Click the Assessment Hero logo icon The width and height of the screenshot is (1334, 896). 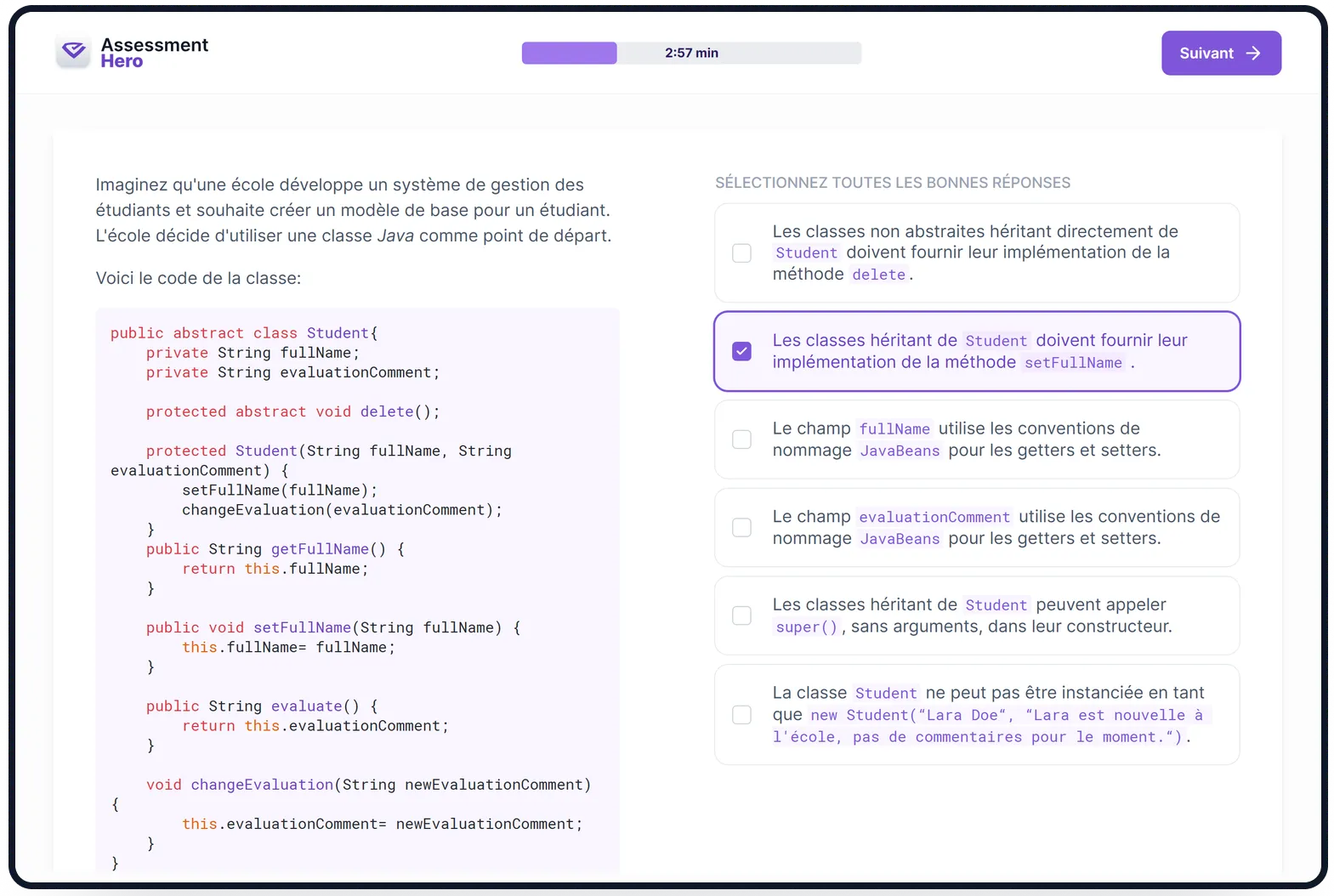(74, 53)
